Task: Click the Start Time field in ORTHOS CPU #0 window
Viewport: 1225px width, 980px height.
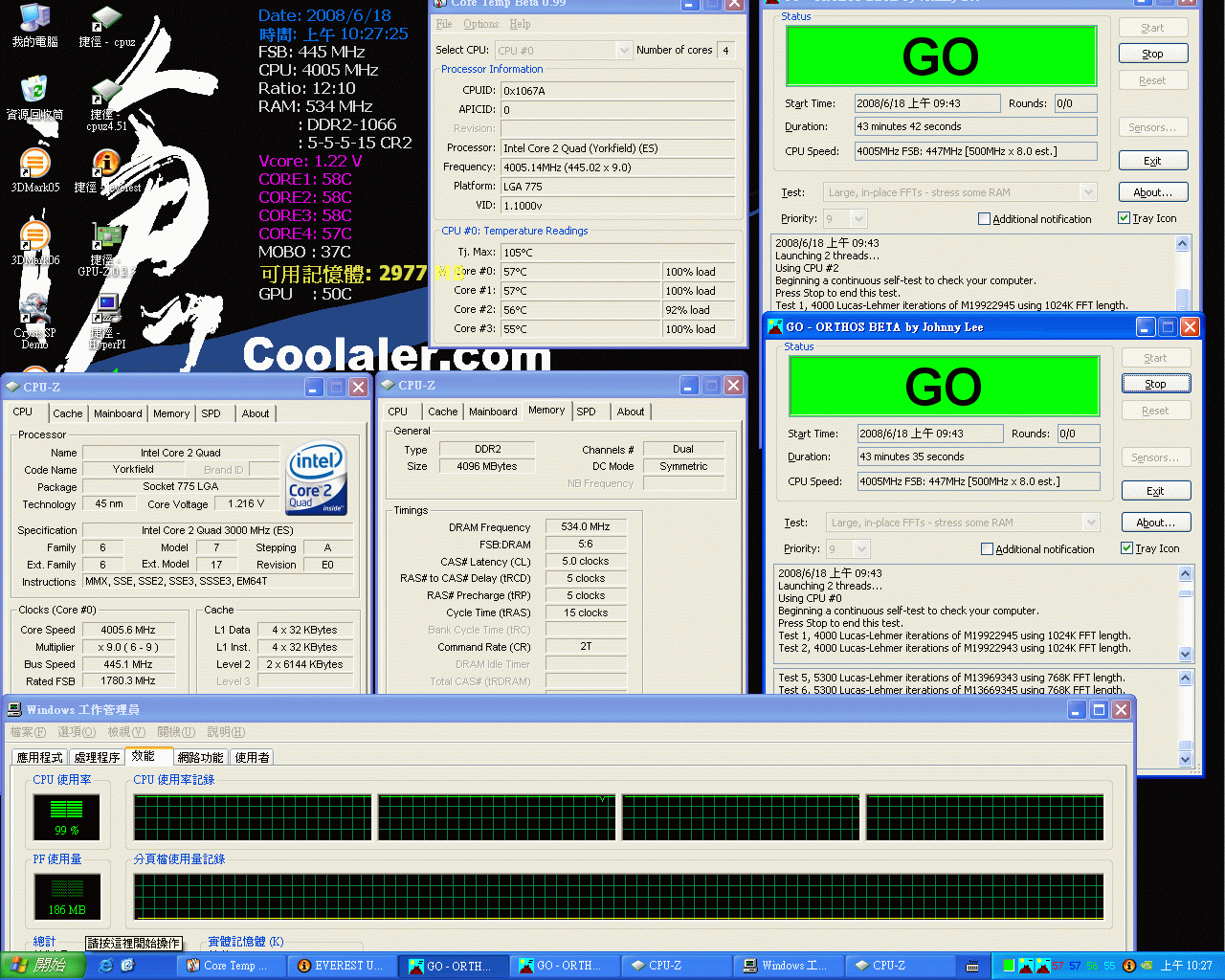Action: [929, 434]
